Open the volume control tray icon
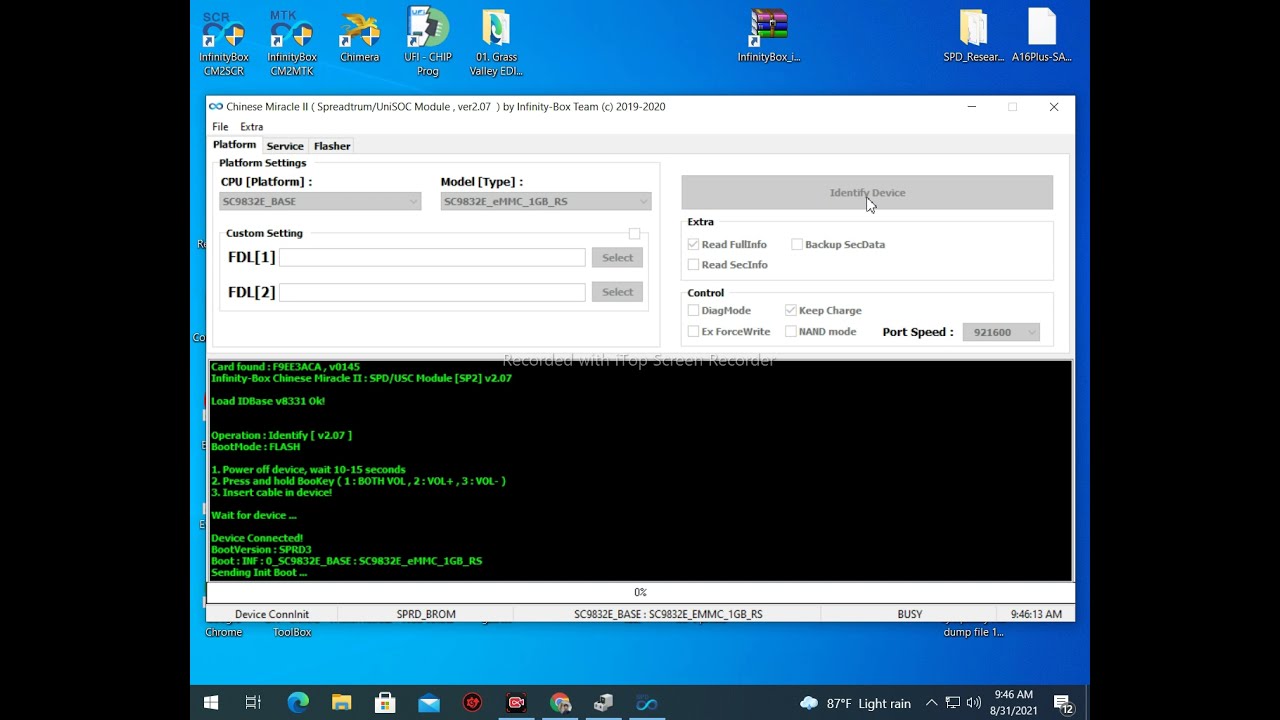The width and height of the screenshot is (1280, 720). 974,703
